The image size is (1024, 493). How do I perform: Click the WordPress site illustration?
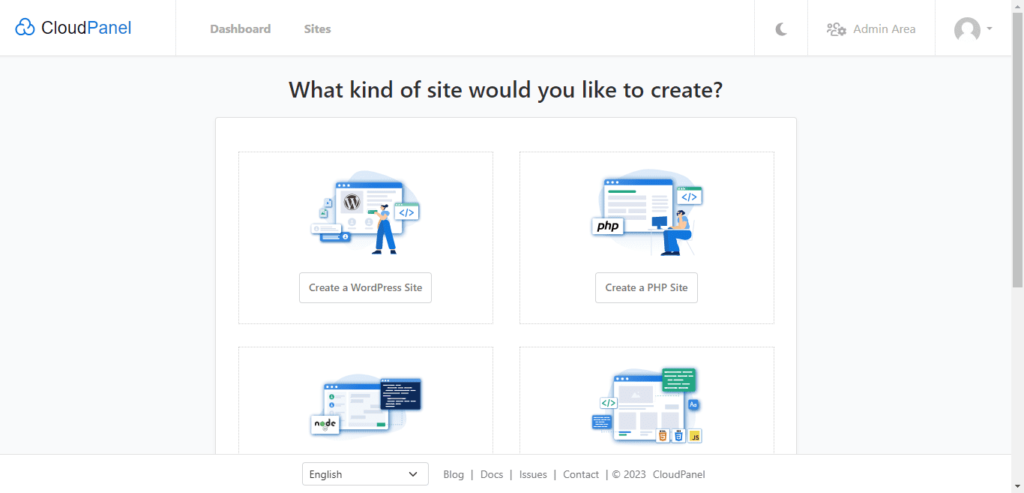pos(365,212)
